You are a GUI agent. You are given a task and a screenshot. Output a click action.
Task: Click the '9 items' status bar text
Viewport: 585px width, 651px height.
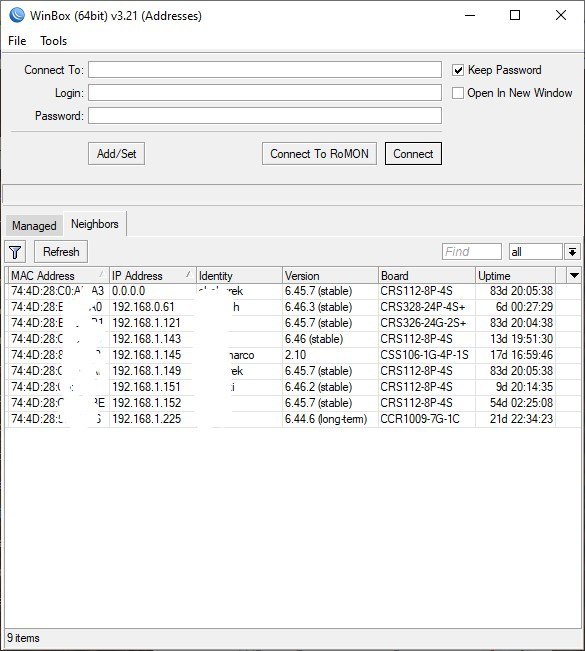click(x=23, y=638)
